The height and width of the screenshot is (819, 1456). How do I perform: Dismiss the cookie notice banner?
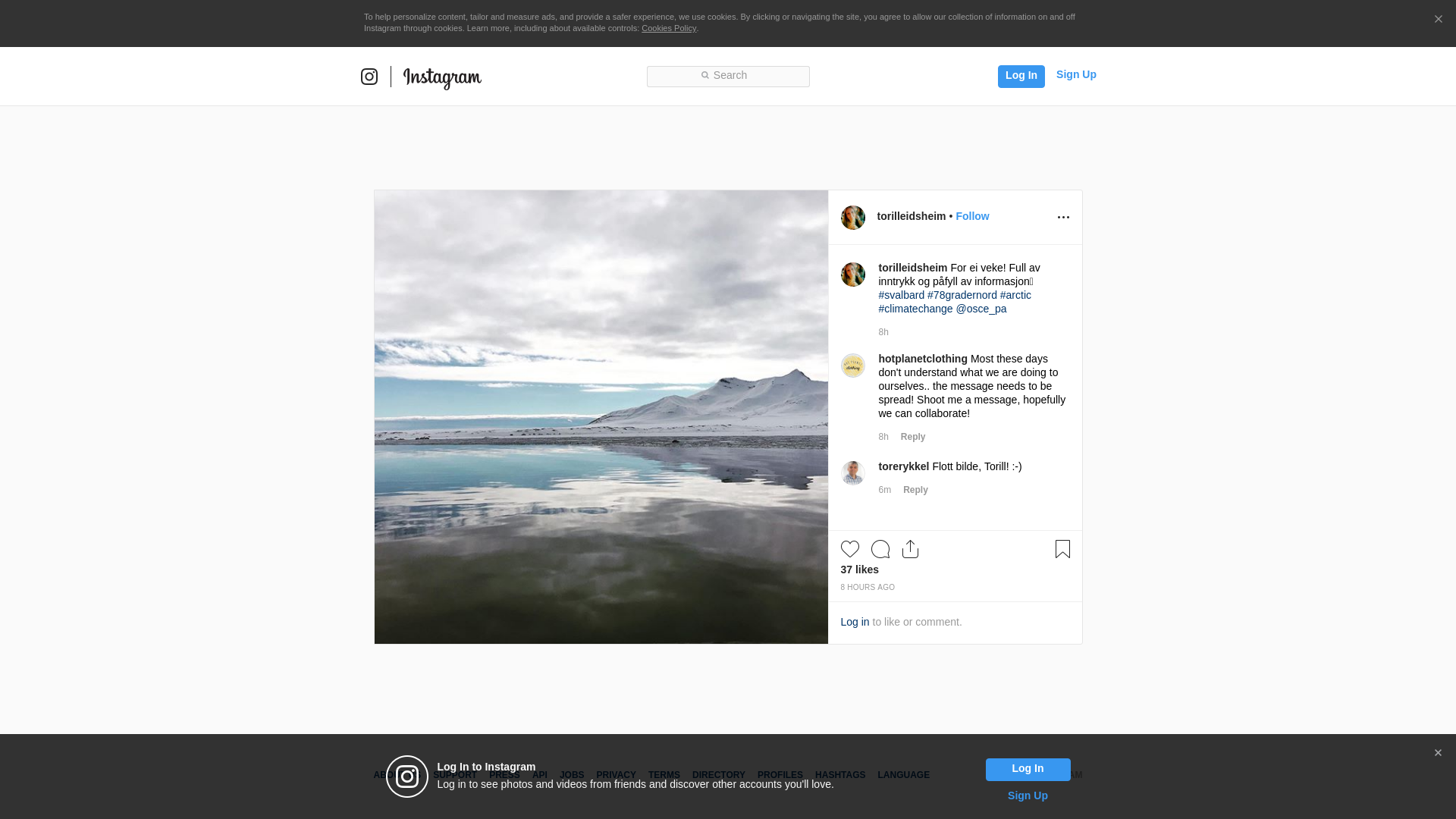pos(1438,20)
